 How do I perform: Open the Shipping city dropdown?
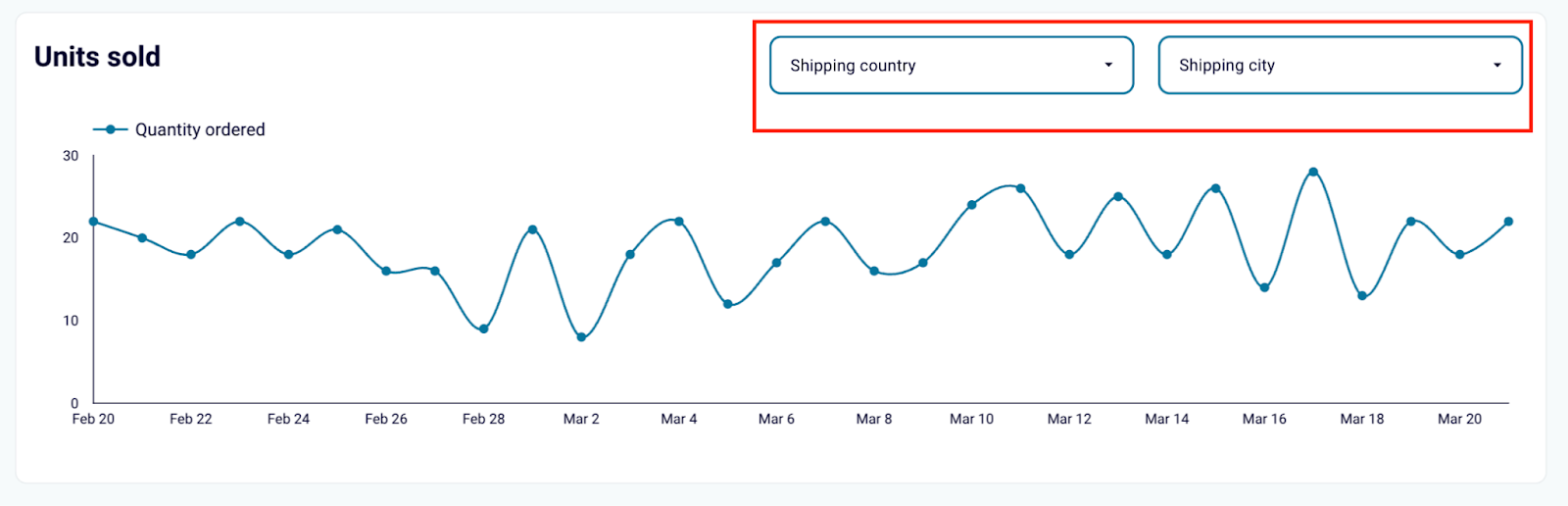(x=1340, y=66)
